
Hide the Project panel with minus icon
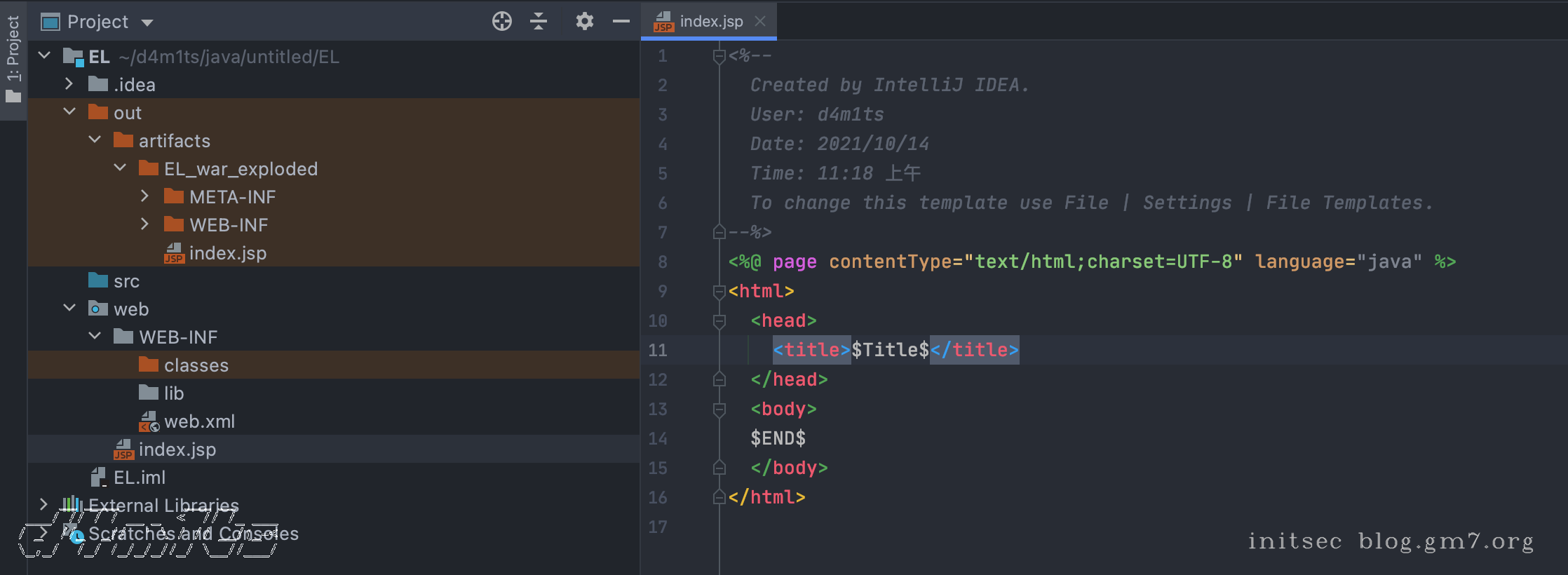(x=621, y=22)
